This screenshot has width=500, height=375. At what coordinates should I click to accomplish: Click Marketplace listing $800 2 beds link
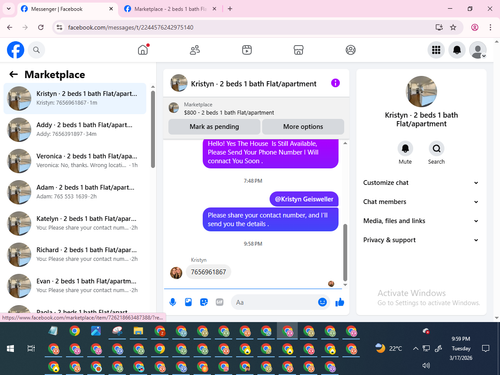point(229,113)
